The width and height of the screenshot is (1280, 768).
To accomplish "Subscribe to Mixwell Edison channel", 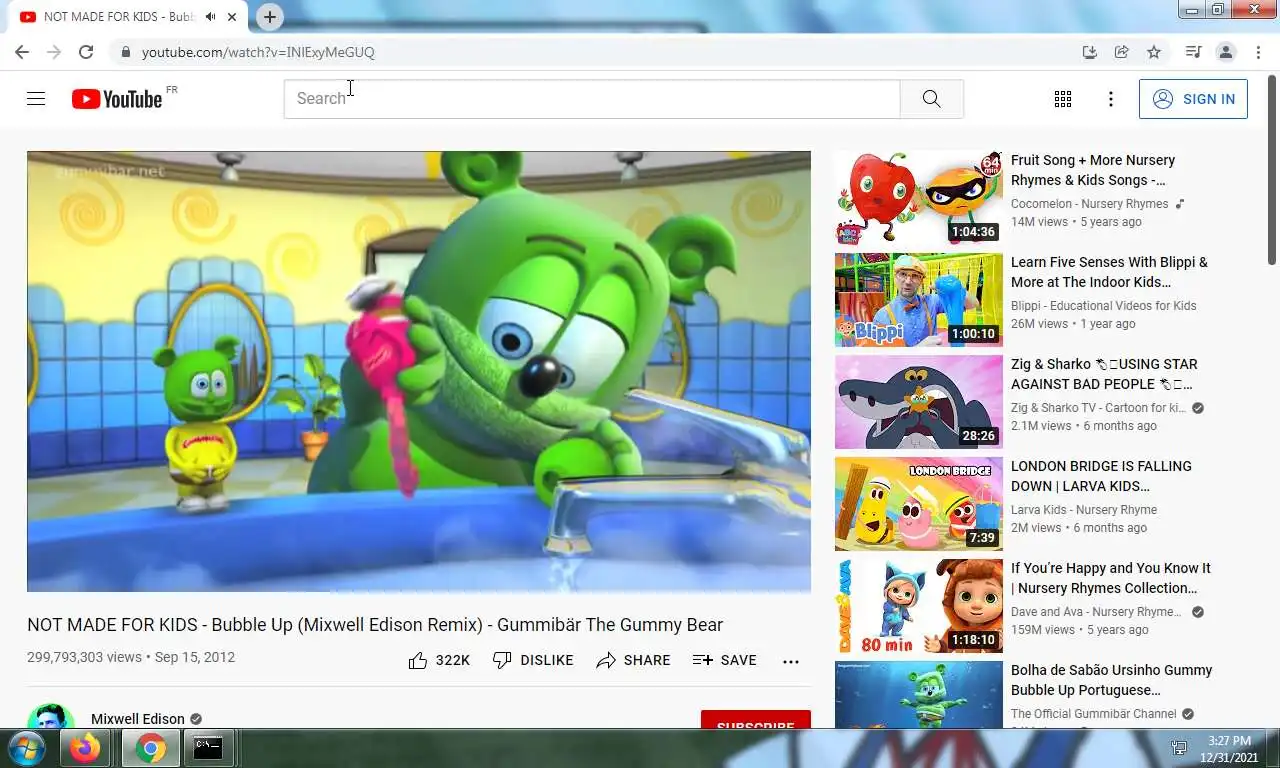I will coord(756,719).
